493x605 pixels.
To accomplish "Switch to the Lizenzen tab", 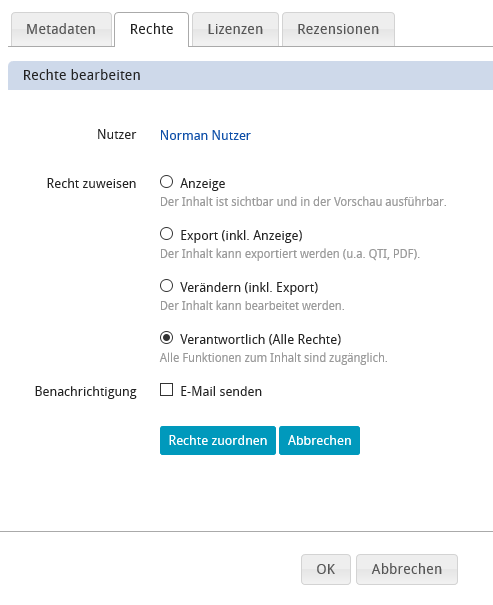I will click(235, 29).
